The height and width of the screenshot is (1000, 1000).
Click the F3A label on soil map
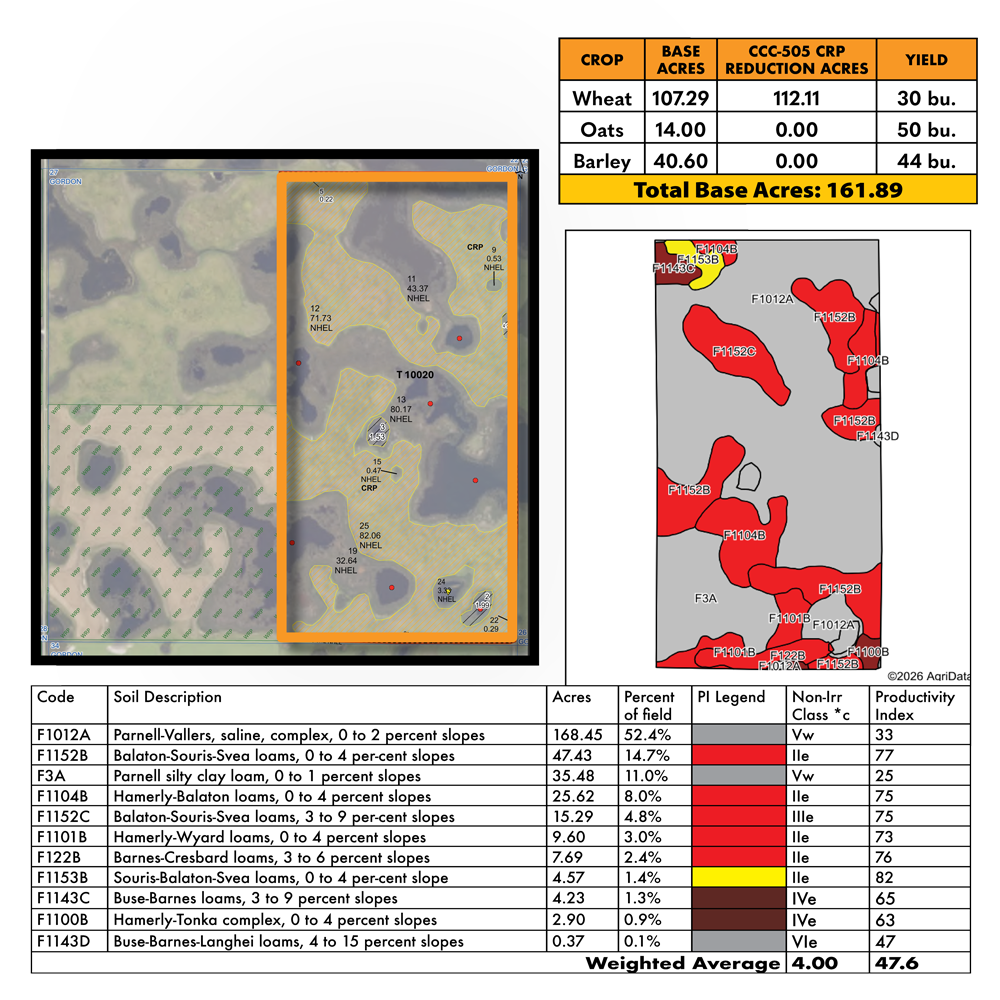705,598
